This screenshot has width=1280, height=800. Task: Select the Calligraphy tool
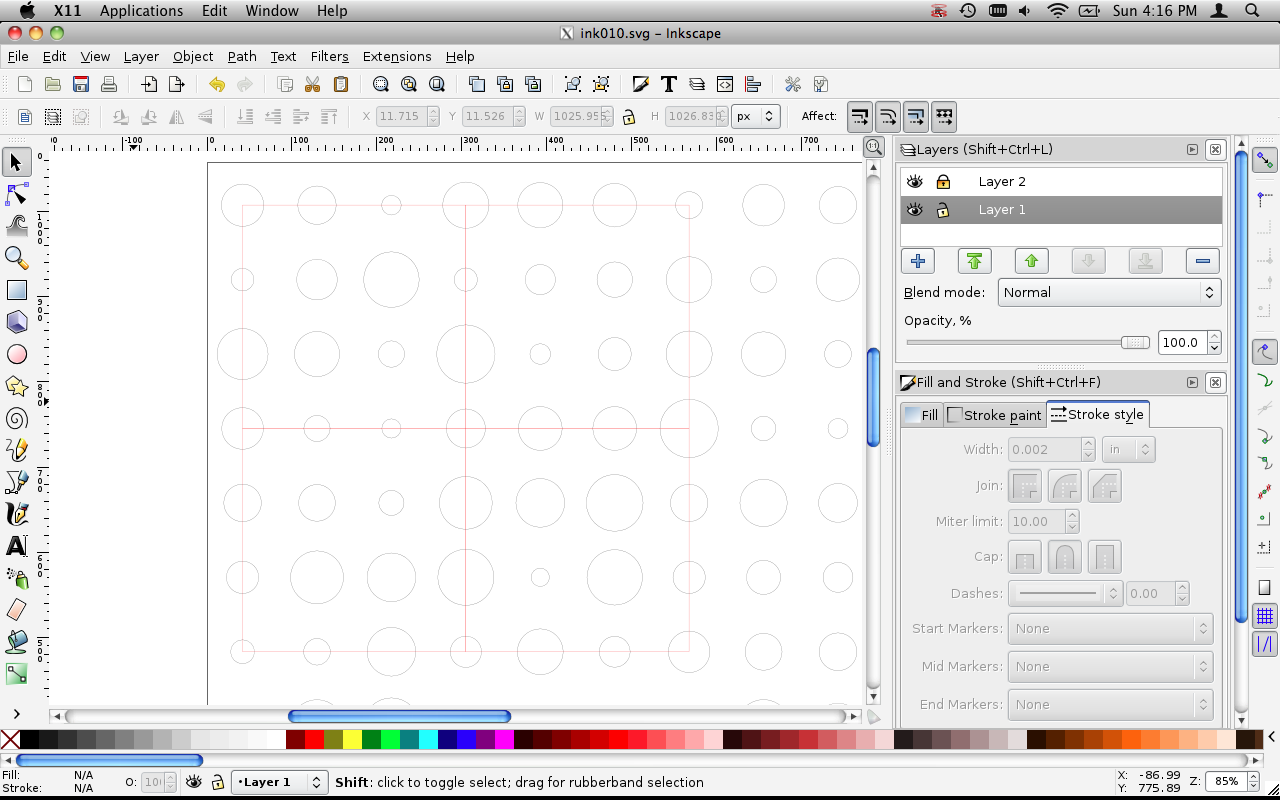[x=16, y=513]
